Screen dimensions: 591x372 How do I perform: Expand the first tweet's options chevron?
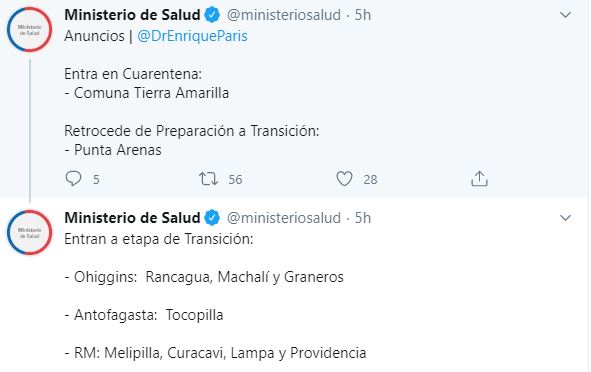(565, 15)
